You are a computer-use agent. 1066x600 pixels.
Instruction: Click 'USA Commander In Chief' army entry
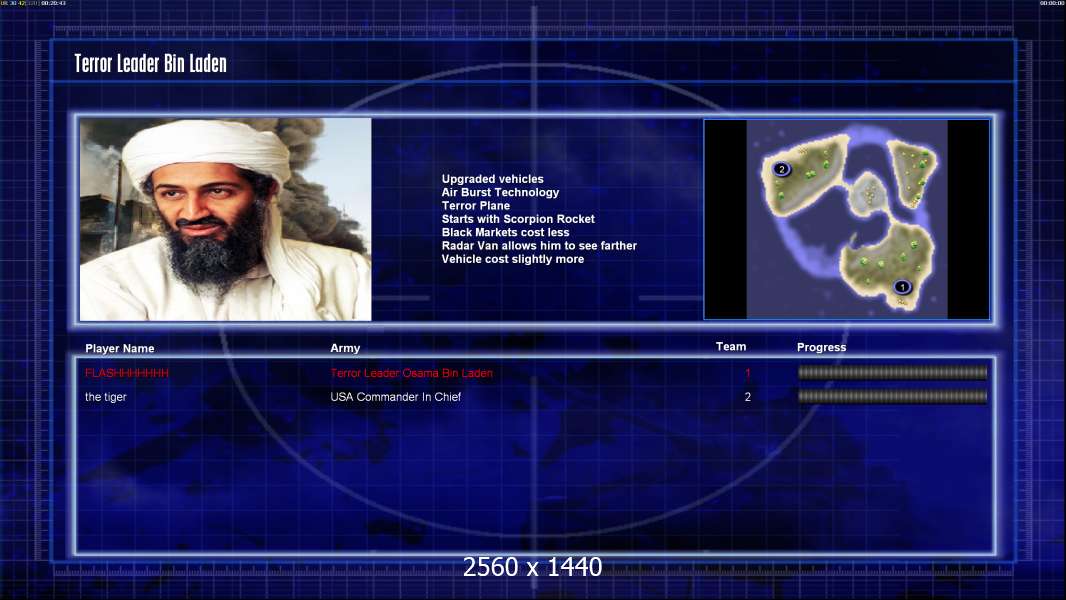pos(396,397)
